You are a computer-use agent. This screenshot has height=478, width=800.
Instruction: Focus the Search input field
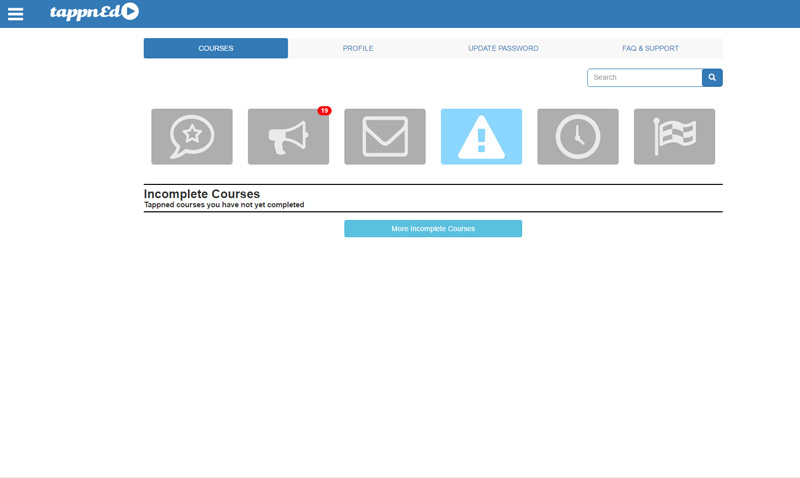(x=644, y=78)
